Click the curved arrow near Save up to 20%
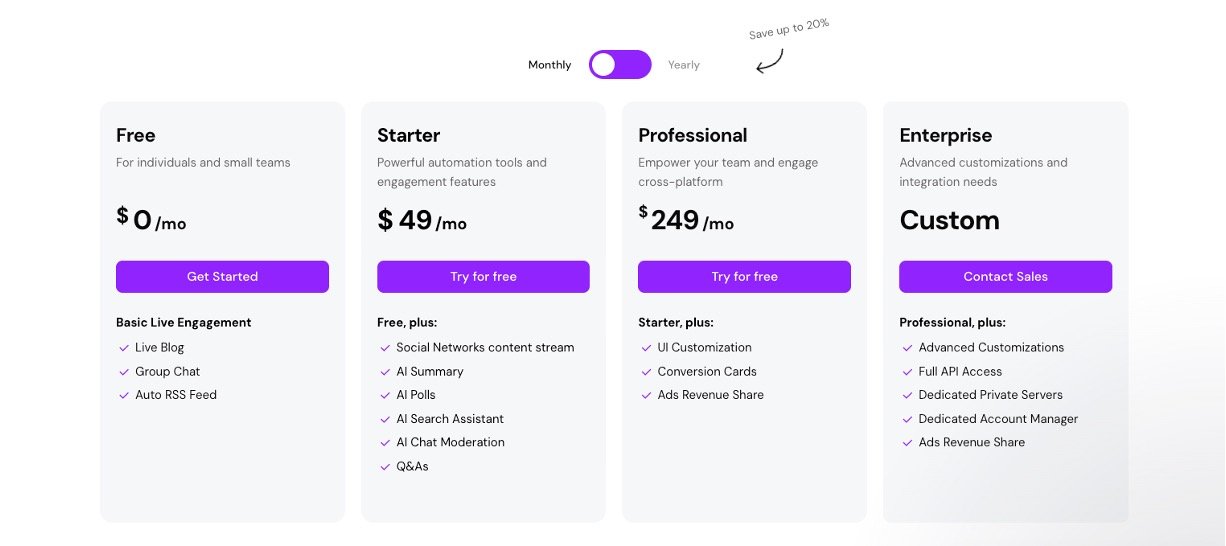 769,62
